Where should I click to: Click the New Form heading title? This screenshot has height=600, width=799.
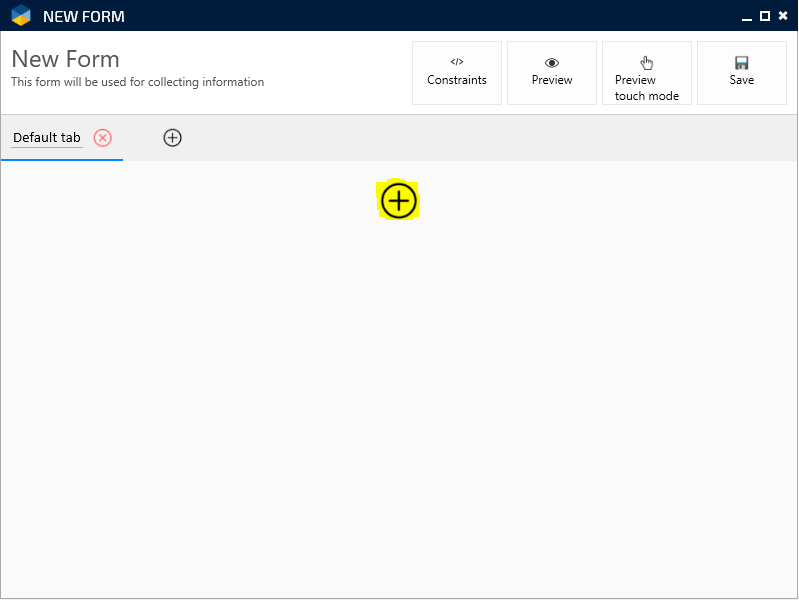click(66, 59)
